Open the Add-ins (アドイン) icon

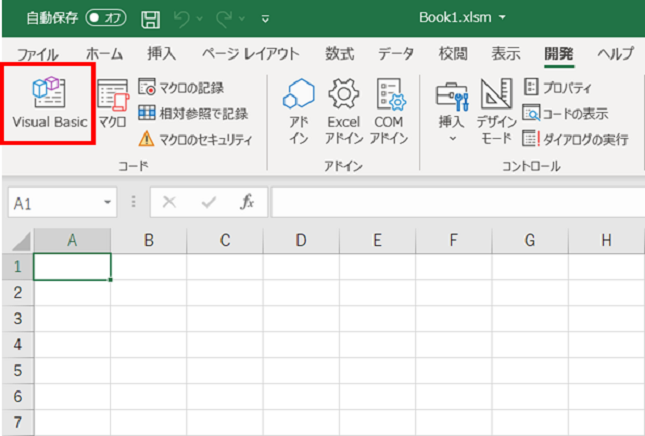point(299,111)
